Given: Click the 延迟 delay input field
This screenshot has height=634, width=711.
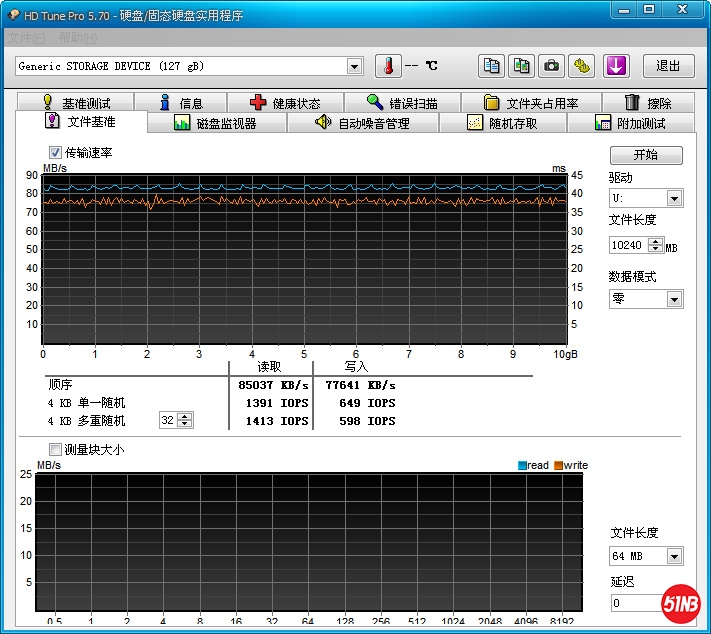Looking at the screenshot, I should [633, 603].
